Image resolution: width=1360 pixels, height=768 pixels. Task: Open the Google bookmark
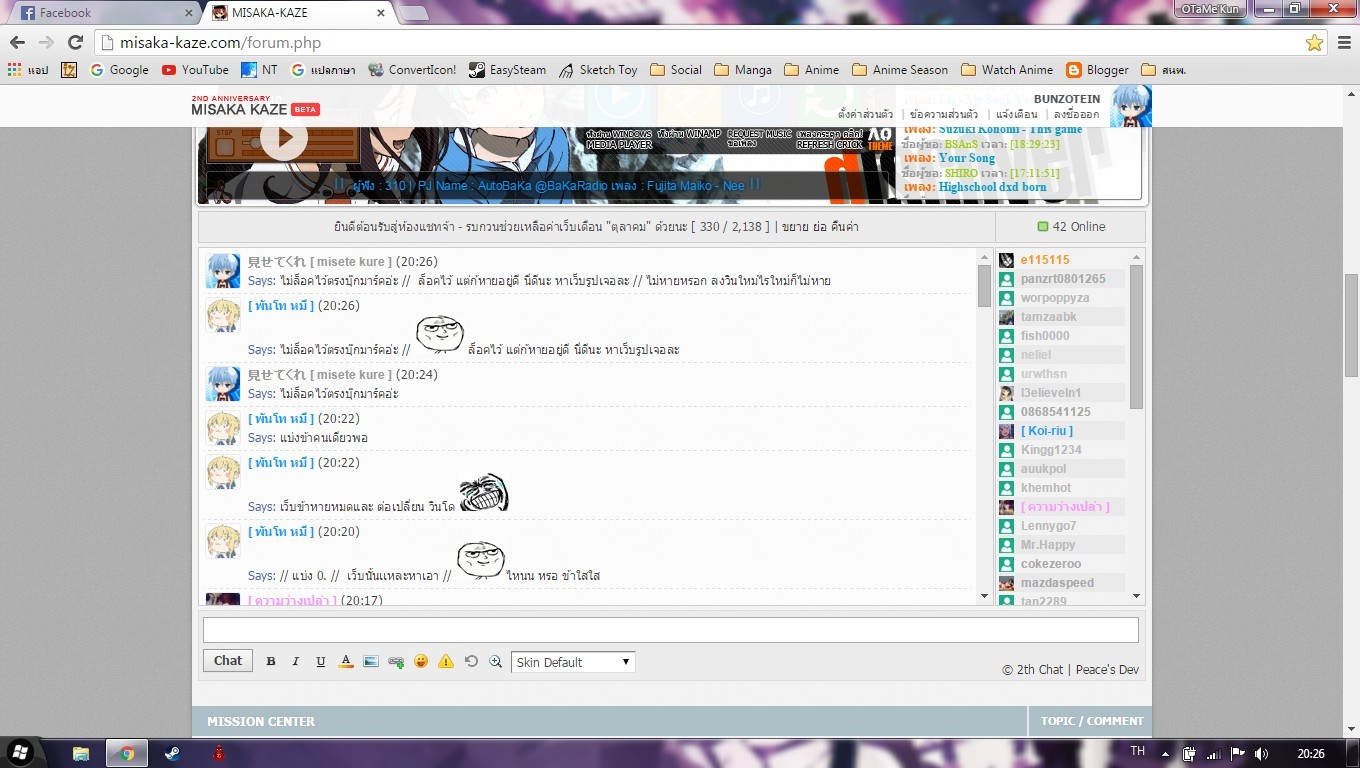pos(119,70)
